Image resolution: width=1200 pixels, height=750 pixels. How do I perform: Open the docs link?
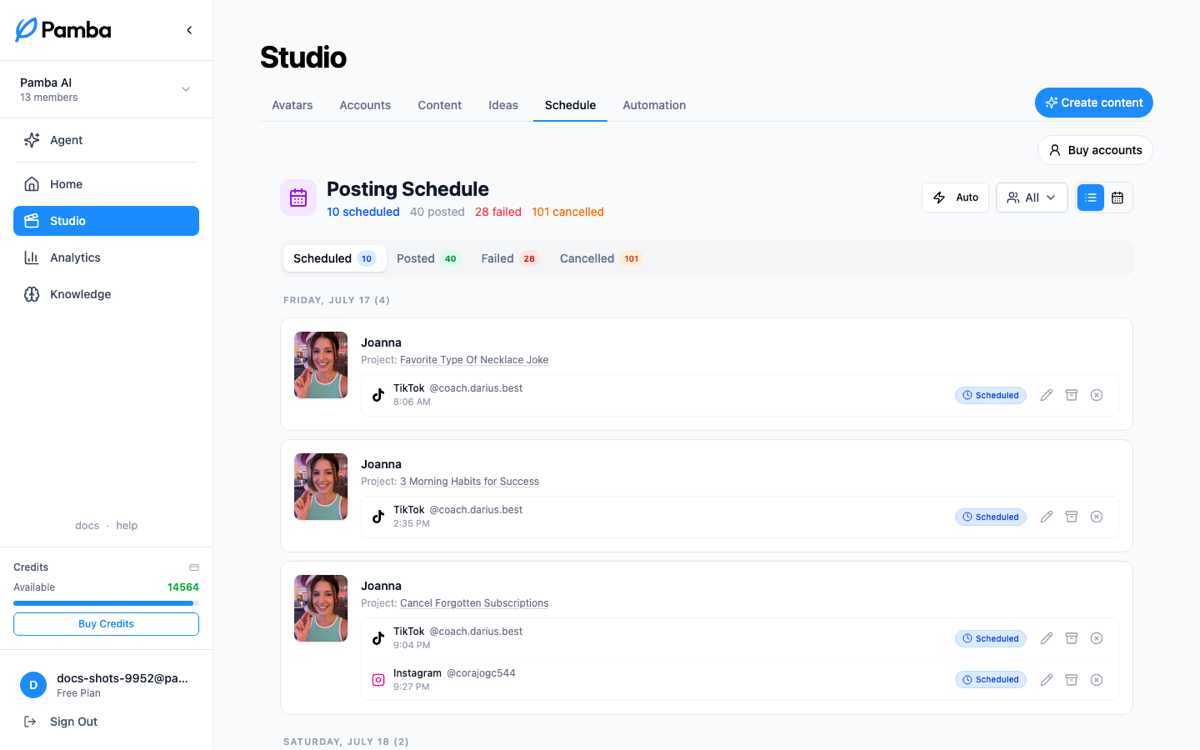pyautogui.click(x=87, y=525)
